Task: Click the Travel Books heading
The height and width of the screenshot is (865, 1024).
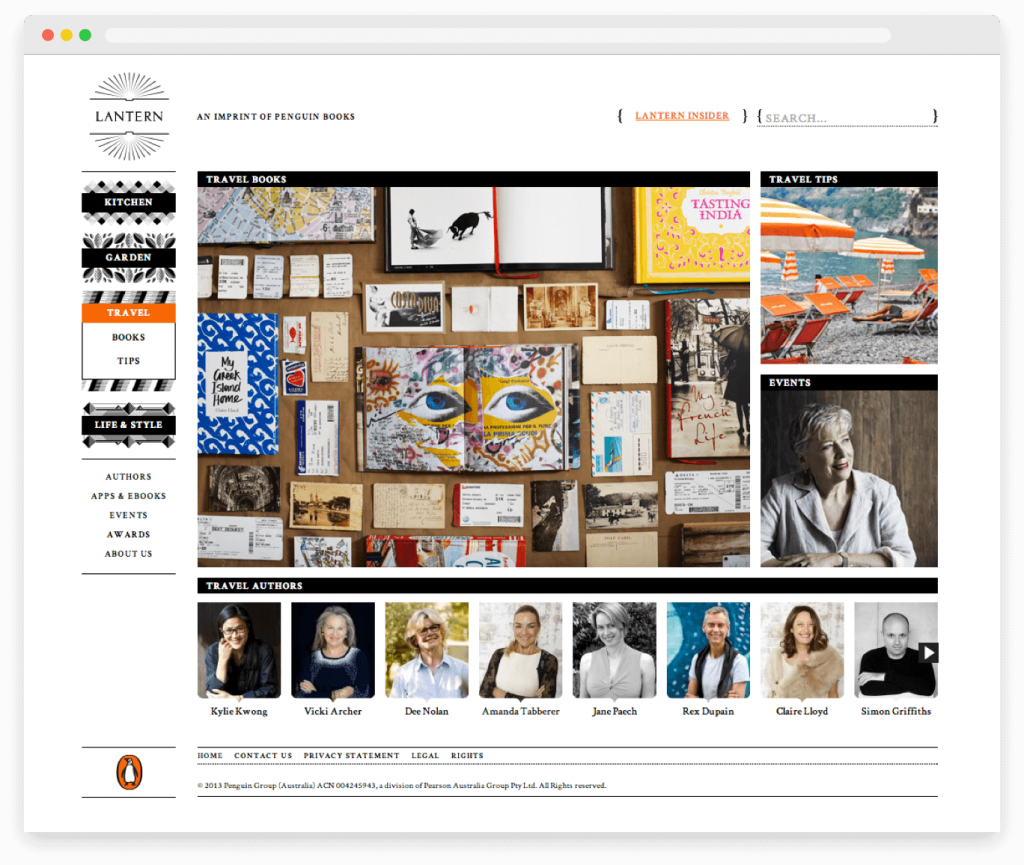Action: point(246,180)
